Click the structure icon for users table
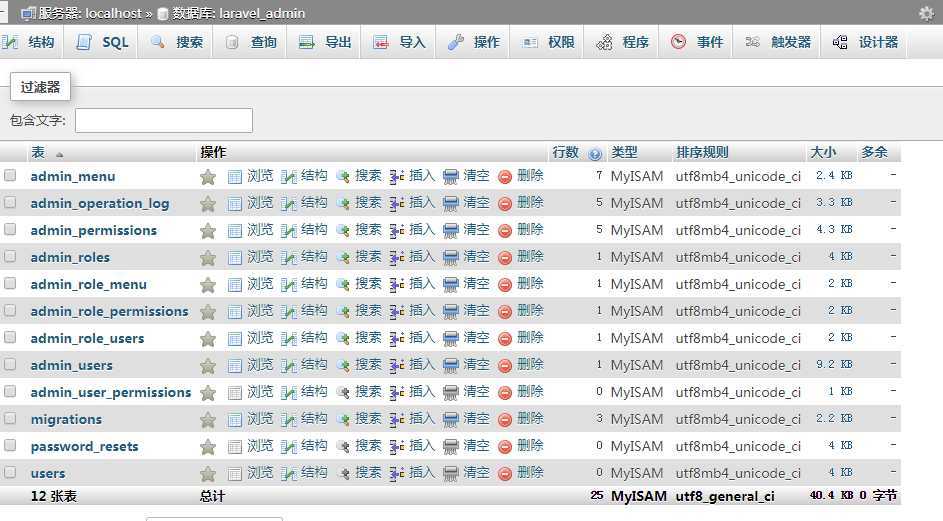 pyautogui.click(x=289, y=474)
